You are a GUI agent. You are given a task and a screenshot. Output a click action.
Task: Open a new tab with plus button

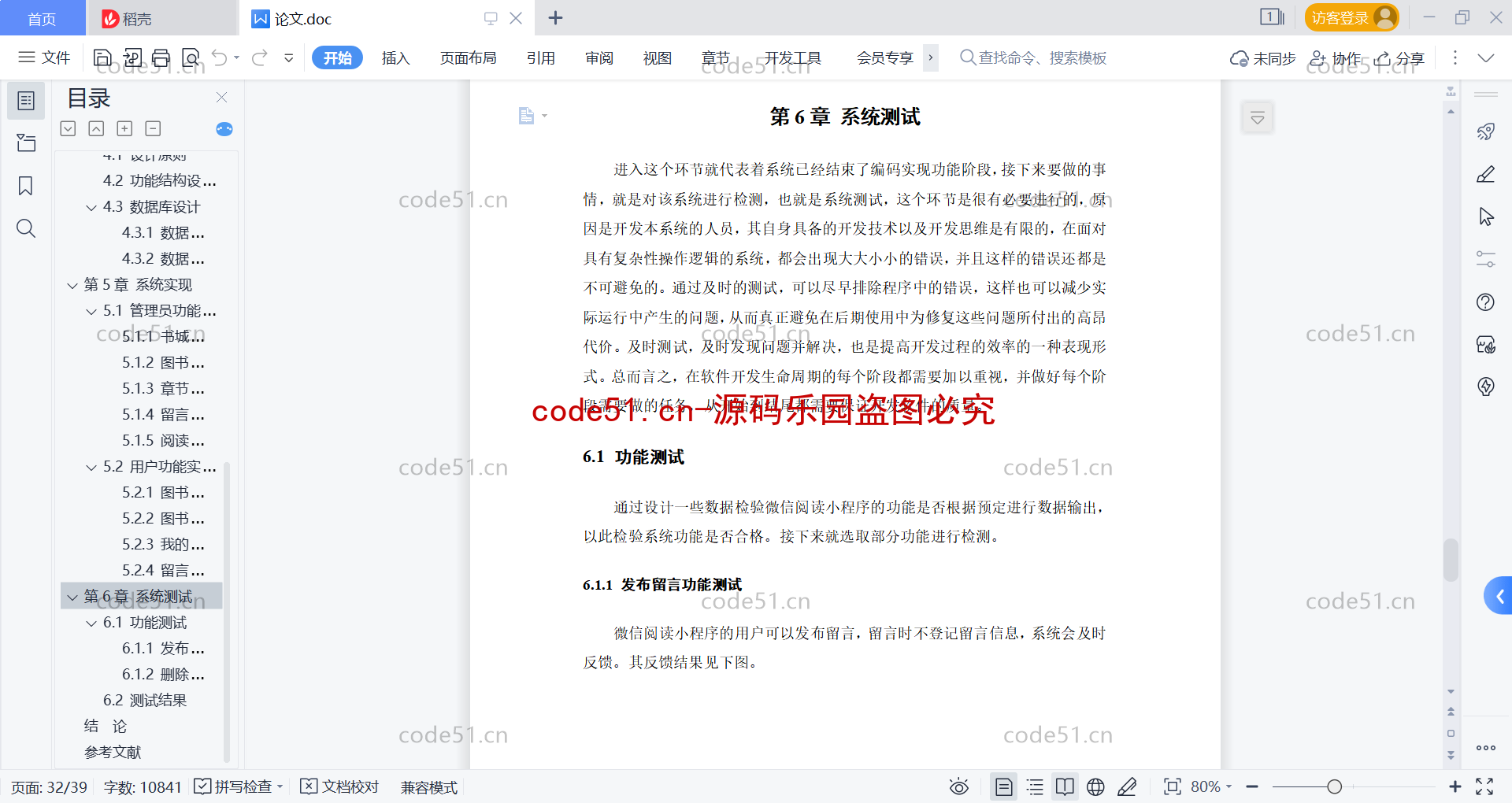tap(555, 17)
